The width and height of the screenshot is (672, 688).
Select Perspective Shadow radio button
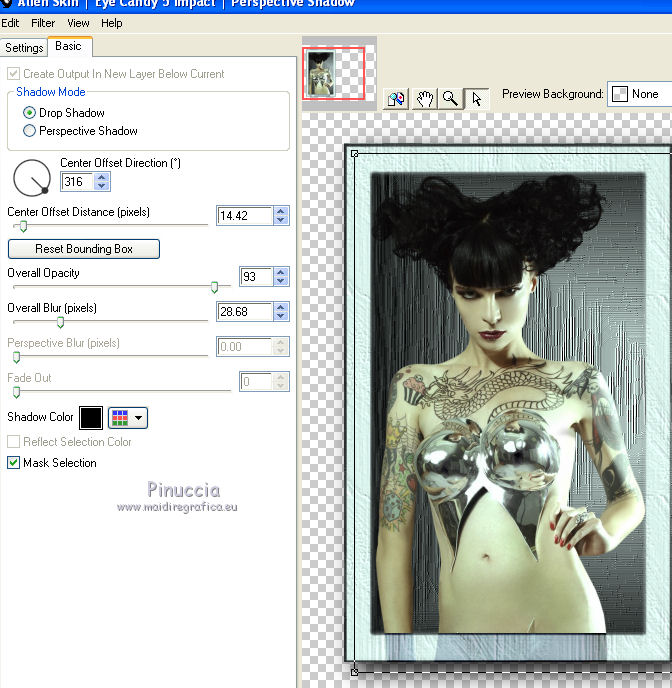pos(29,131)
